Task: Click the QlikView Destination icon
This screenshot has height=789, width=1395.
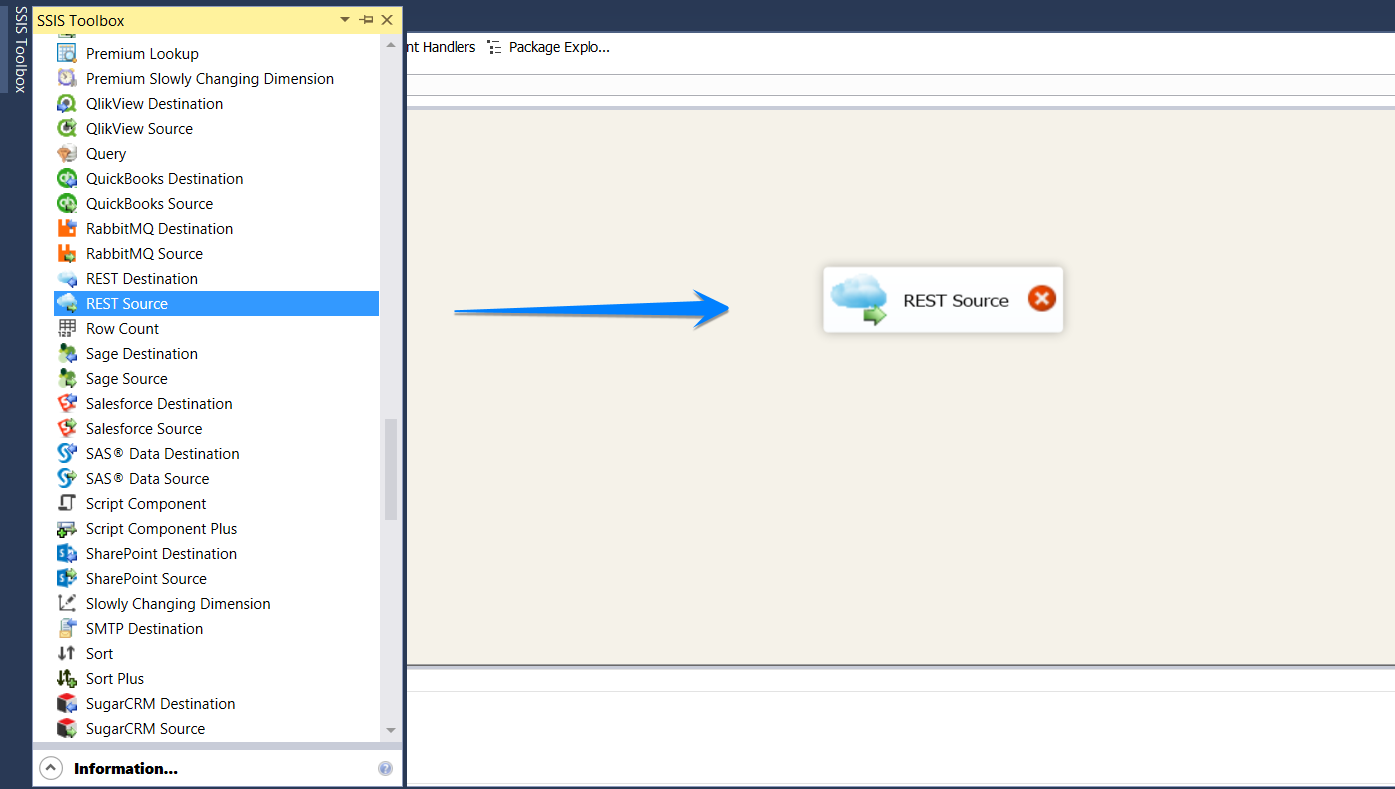Action: click(67, 104)
